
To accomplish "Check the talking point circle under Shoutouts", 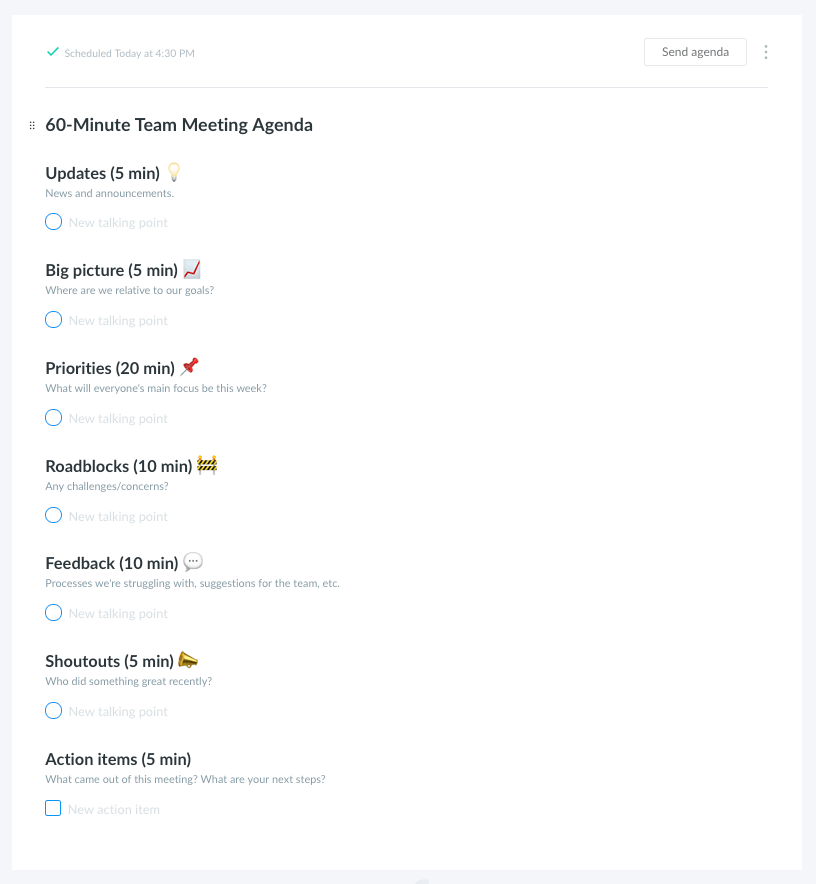I will (x=54, y=710).
